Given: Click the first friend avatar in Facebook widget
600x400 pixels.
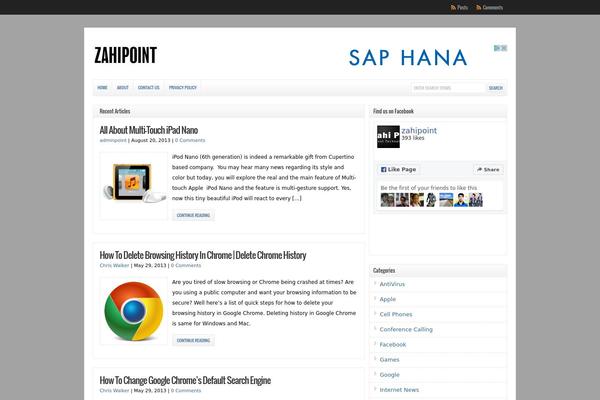Looking at the screenshot, I should 387,200.
